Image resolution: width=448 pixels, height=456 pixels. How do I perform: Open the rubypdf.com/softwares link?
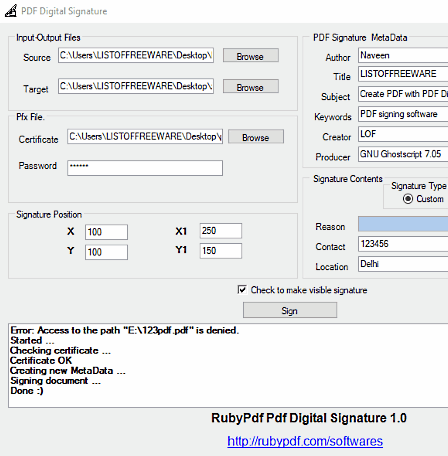[x=305, y=441]
